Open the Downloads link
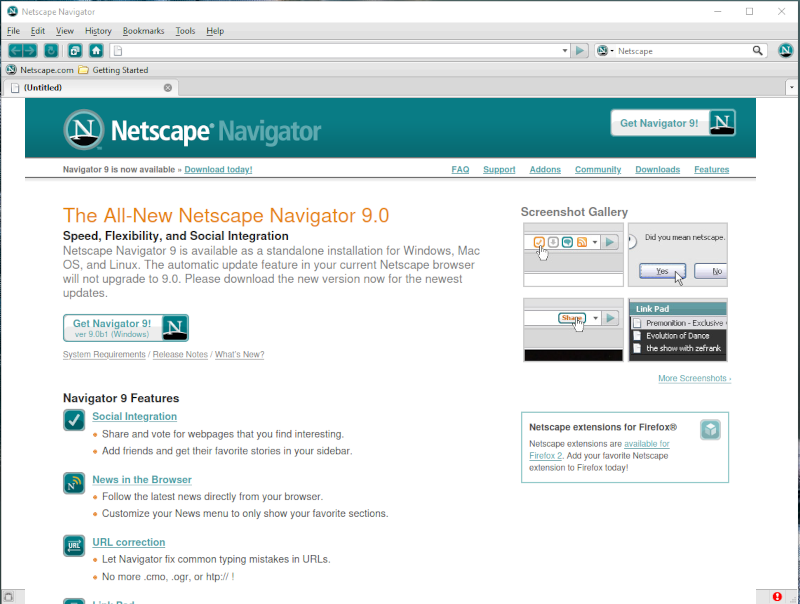Image resolution: width=800 pixels, height=604 pixels. (x=657, y=169)
